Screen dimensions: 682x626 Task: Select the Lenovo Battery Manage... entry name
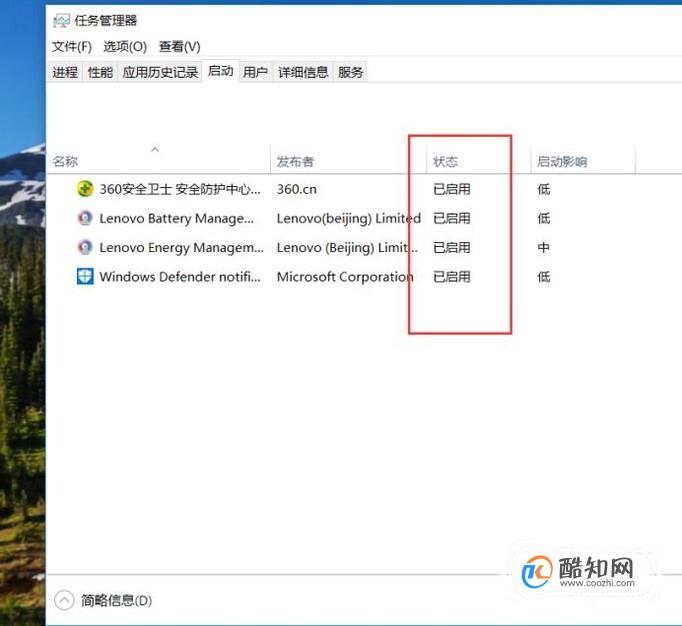pos(177,218)
